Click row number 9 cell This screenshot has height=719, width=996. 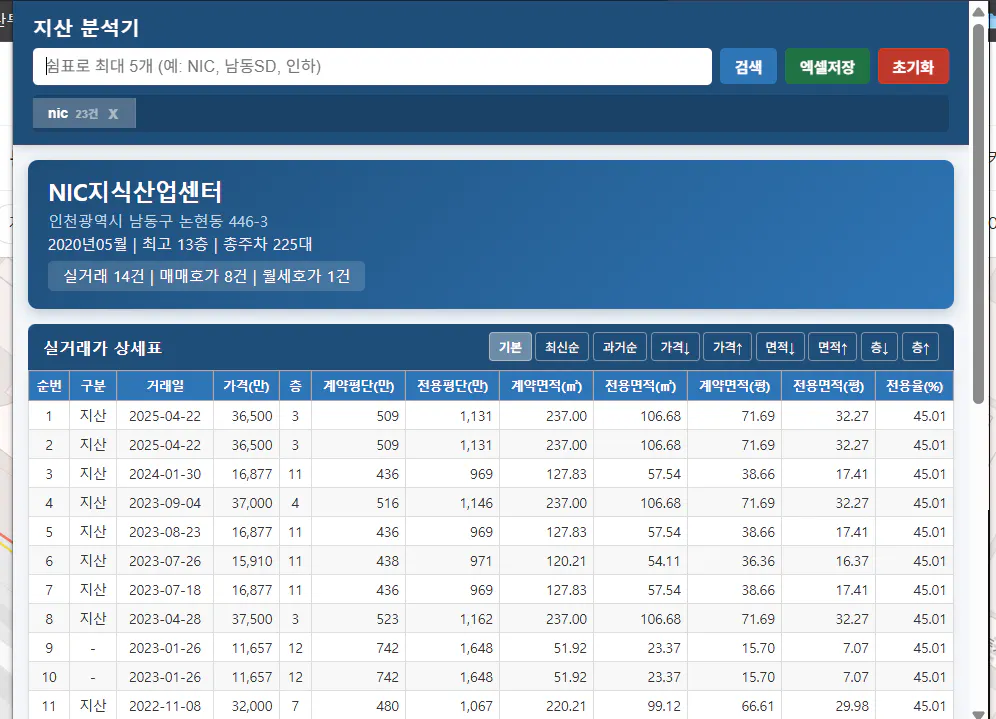point(49,648)
